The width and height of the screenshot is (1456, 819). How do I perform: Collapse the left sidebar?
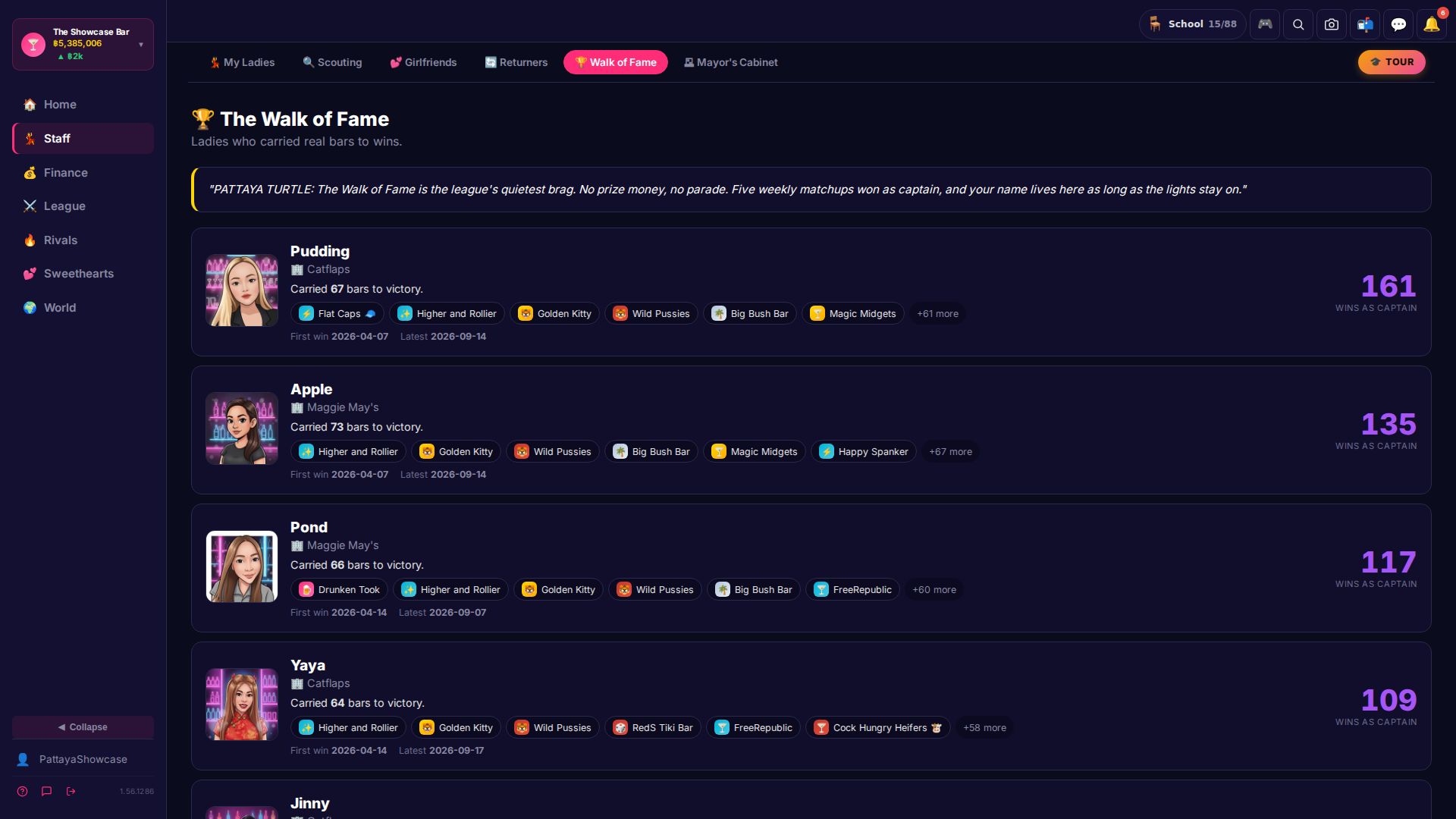[83, 727]
